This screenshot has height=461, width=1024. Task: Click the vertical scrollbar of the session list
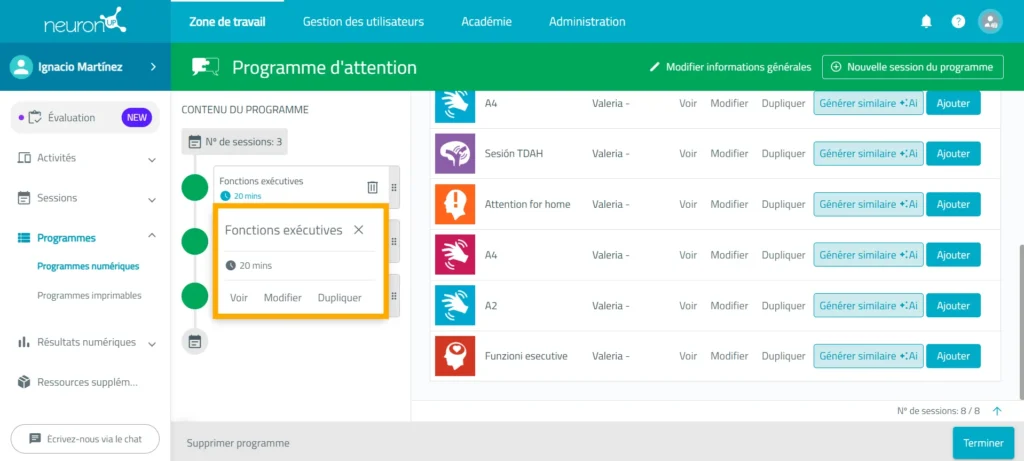coord(1021,320)
